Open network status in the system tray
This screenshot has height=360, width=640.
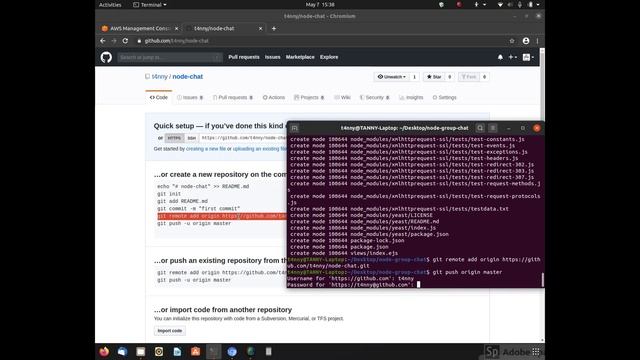[x=500, y=5]
